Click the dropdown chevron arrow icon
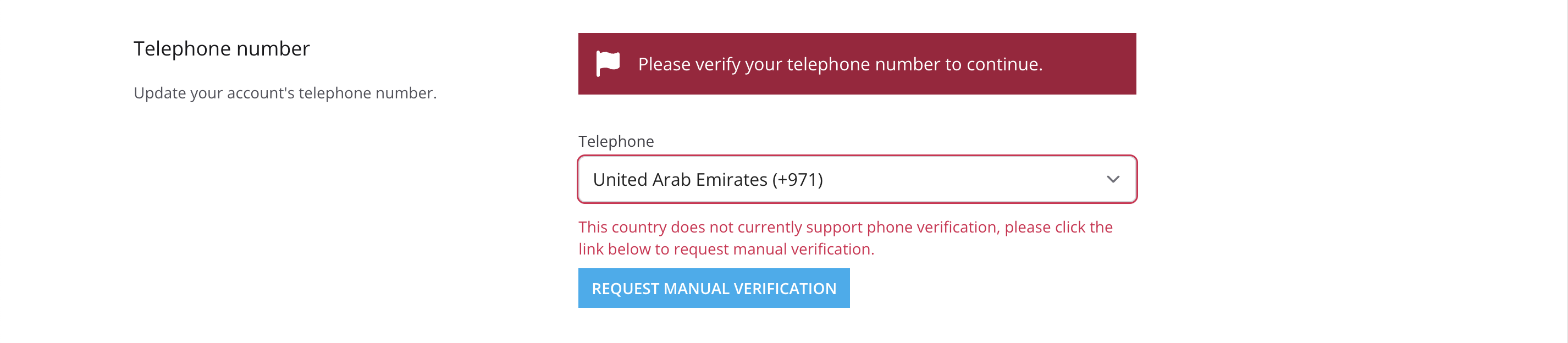 [x=1113, y=179]
